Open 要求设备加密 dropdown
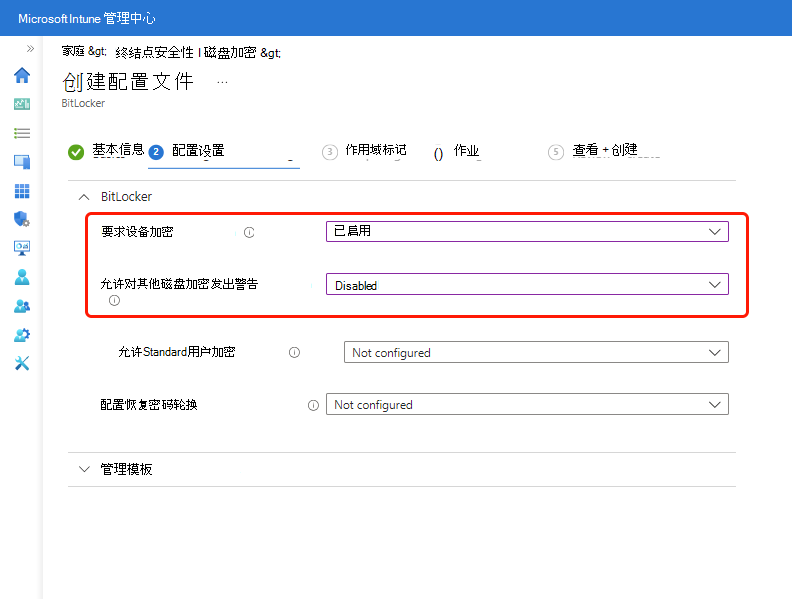Viewport: 792px width, 599px height. tap(527, 231)
